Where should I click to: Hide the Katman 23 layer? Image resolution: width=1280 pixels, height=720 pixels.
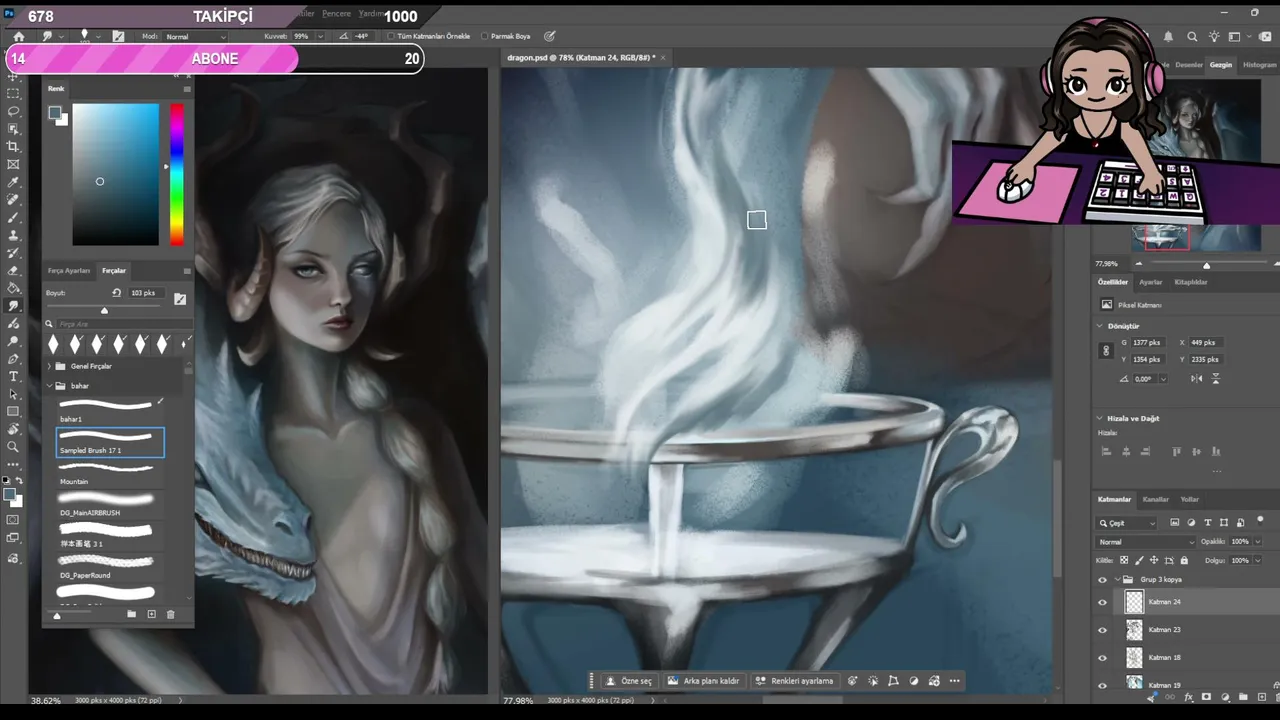coord(1103,630)
